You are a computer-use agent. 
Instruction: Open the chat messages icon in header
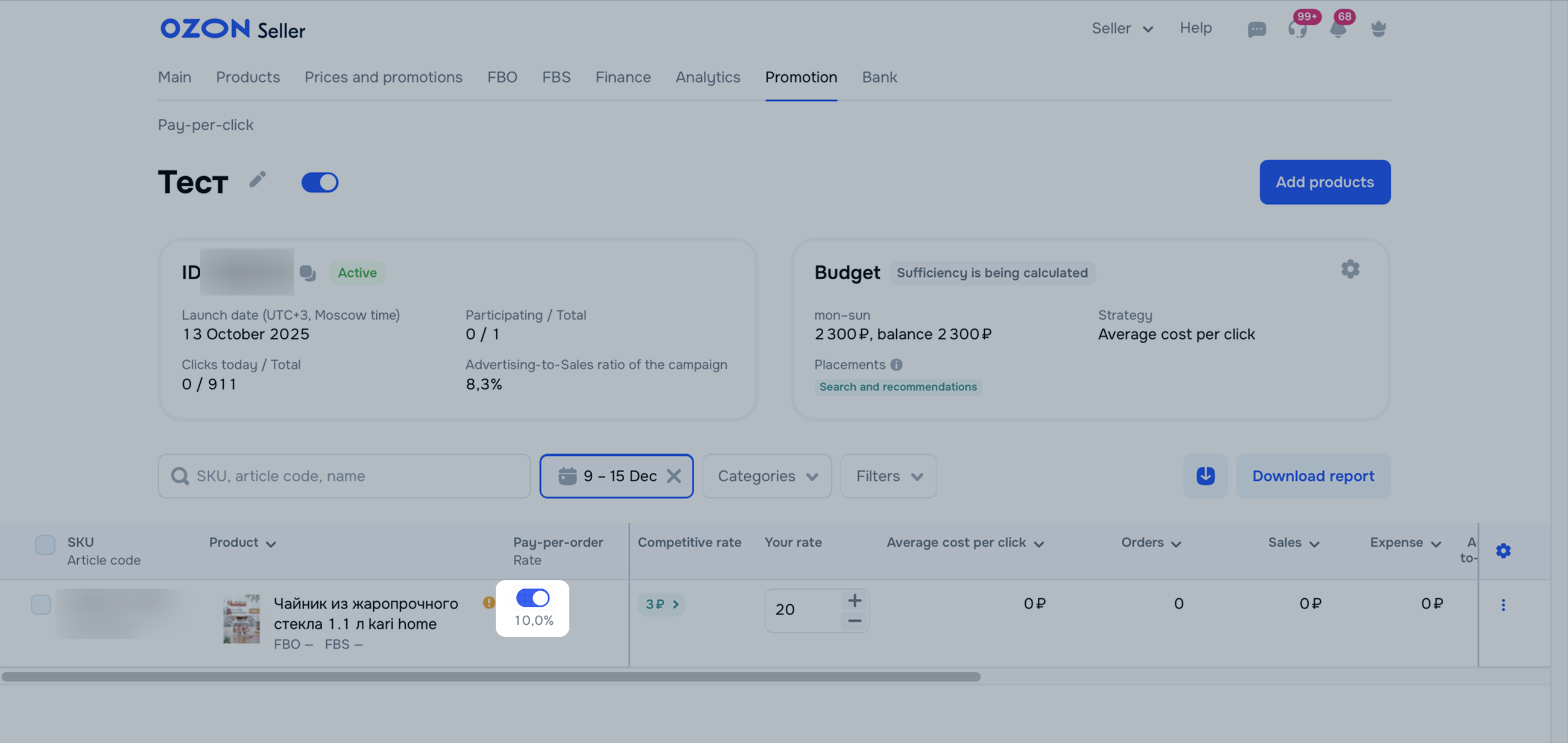click(x=1256, y=29)
